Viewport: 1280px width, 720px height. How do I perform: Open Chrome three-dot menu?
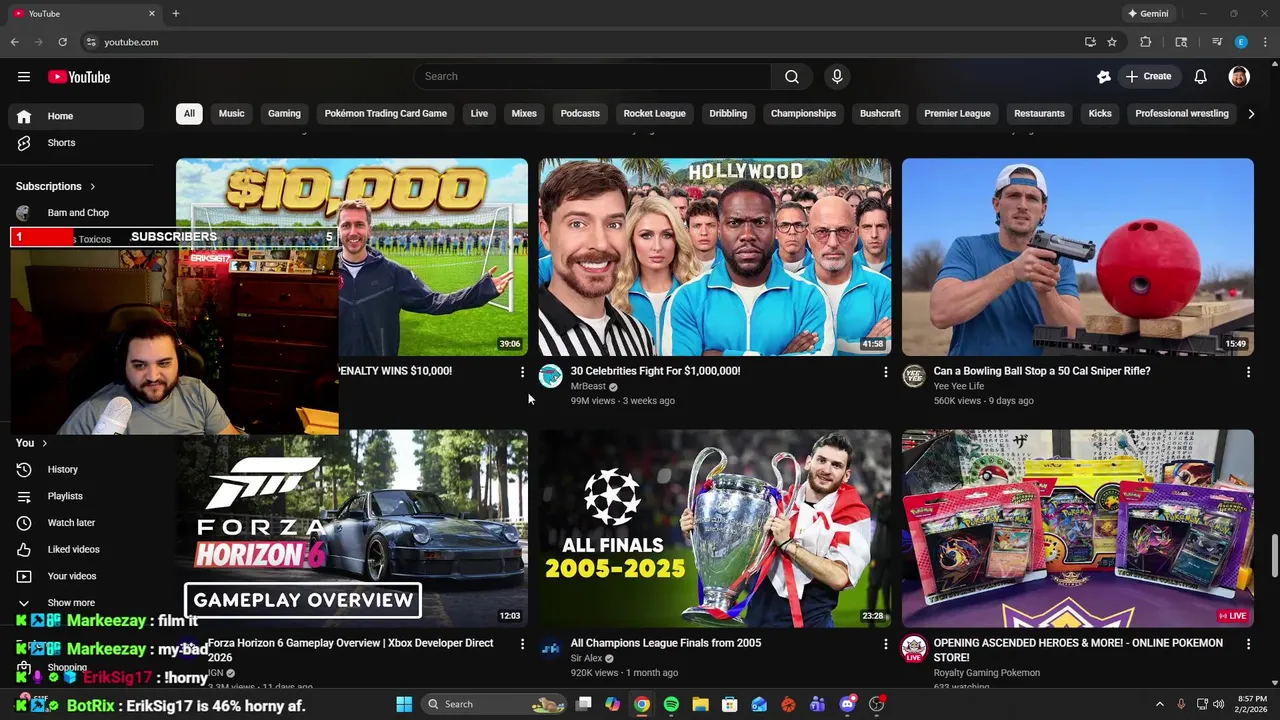[x=1266, y=42]
